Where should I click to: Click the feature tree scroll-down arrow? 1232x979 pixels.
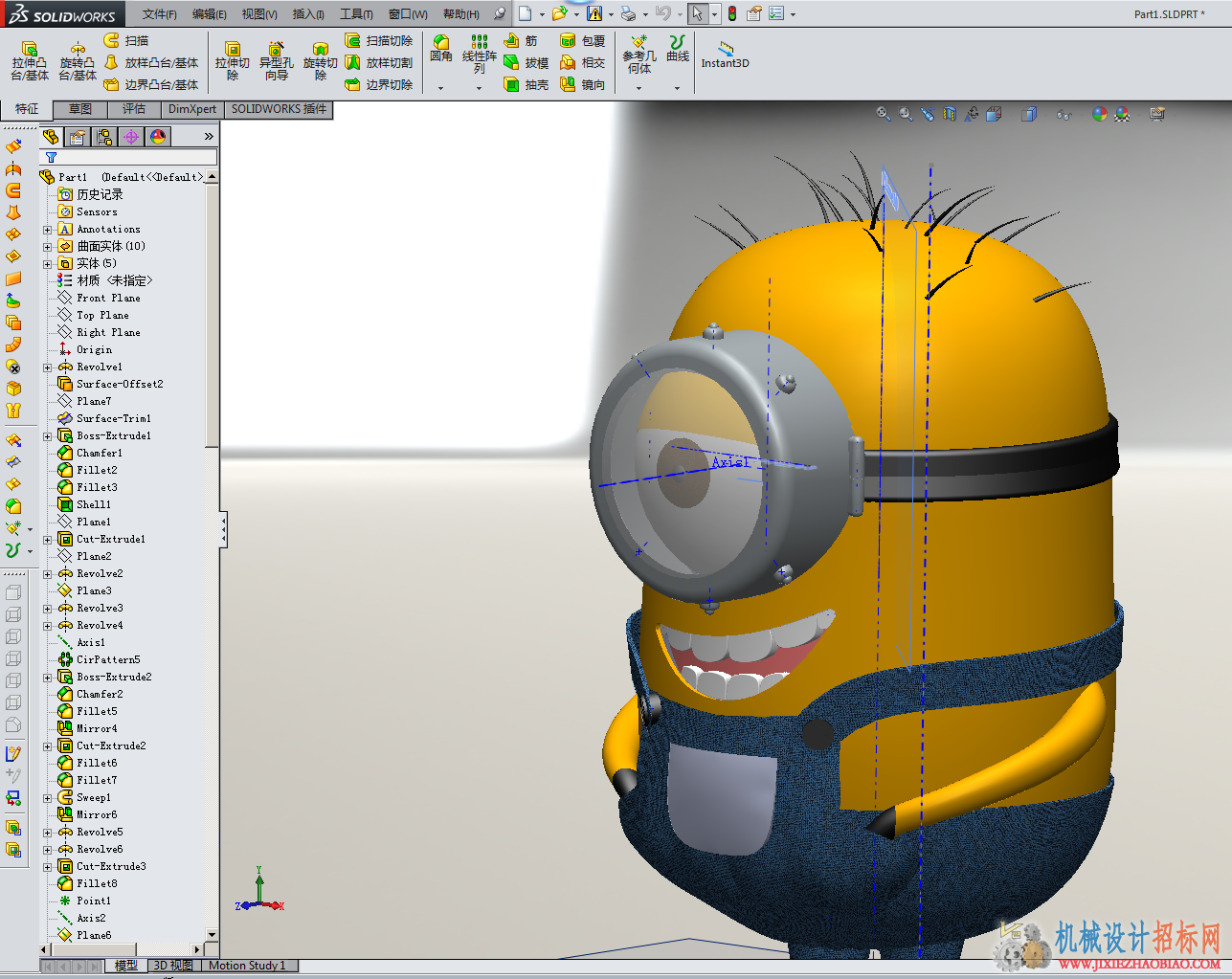pyautogui.click(x=212, y=935)
